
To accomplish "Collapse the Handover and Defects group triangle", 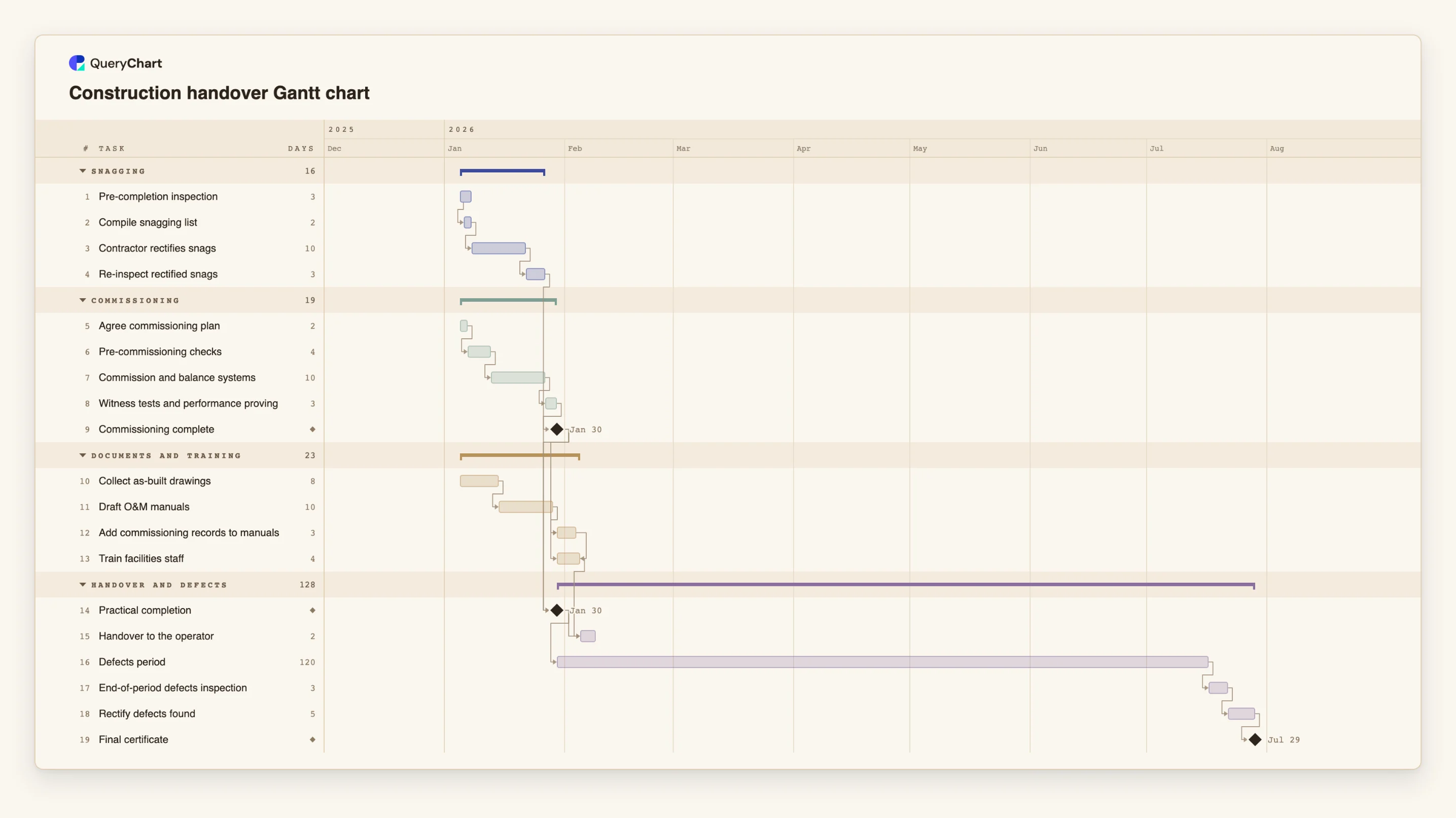I will (x=83, y=585).
